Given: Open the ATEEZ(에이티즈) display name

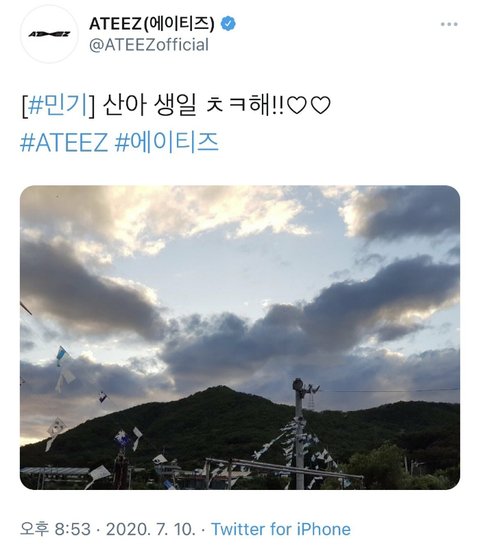Looking at the screenshot, I should click(x=152, y=23).
